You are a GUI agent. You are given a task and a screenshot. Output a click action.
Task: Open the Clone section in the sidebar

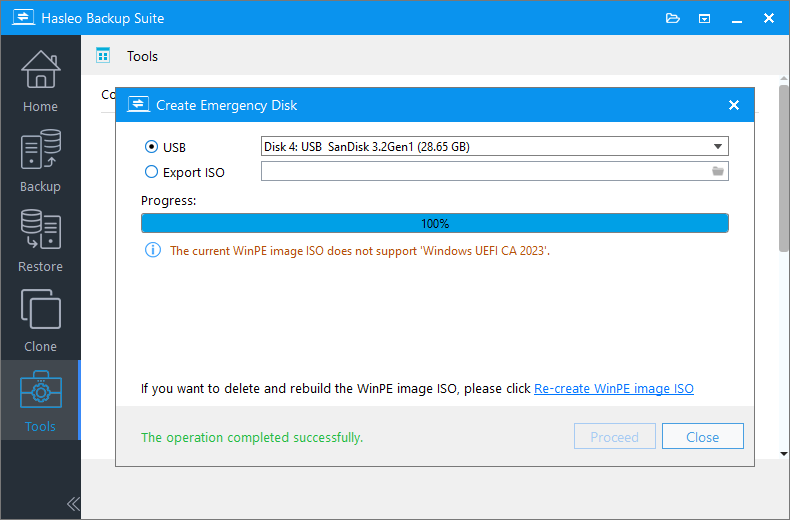click(40, 320)
